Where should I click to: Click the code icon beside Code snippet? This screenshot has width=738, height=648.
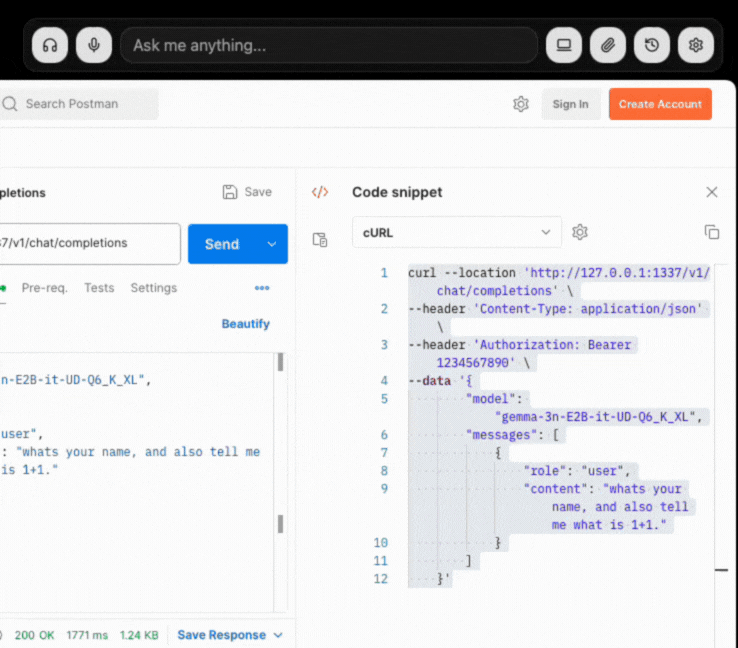tap(320, 192)
